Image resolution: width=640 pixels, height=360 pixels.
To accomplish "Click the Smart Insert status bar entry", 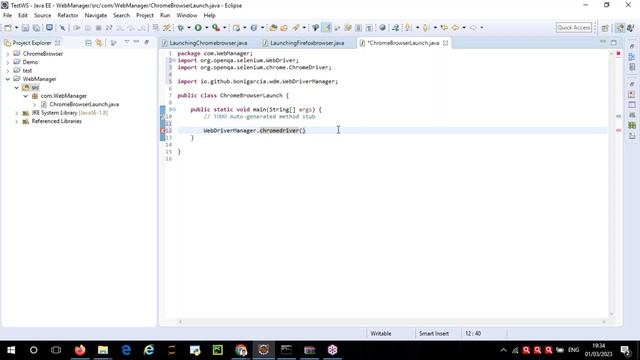I will [433, 333].
